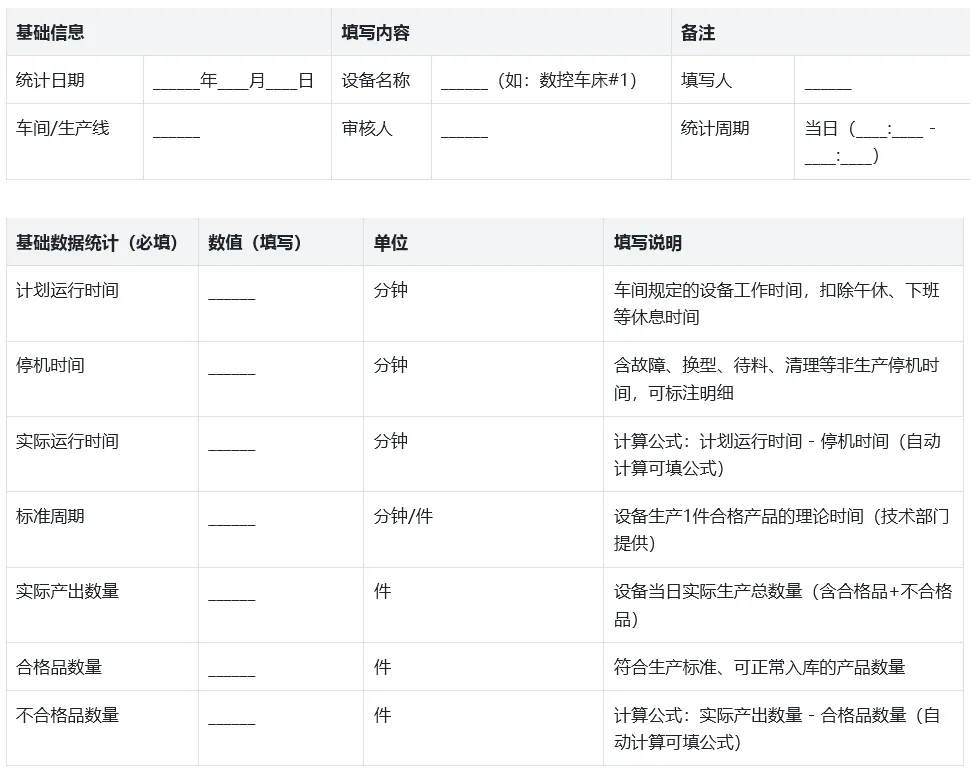Click the 统计日期 date blank field
Viewport: 970px width, 769px height.
pos(233,81)
